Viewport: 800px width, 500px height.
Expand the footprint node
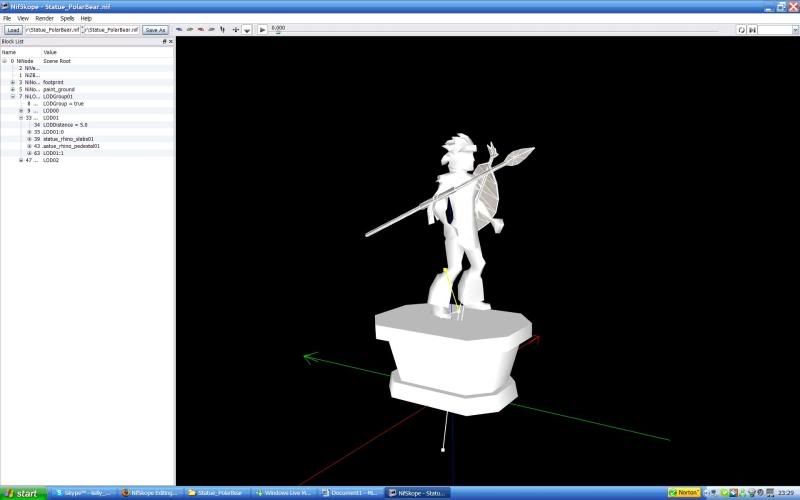(x=12, y=82)
